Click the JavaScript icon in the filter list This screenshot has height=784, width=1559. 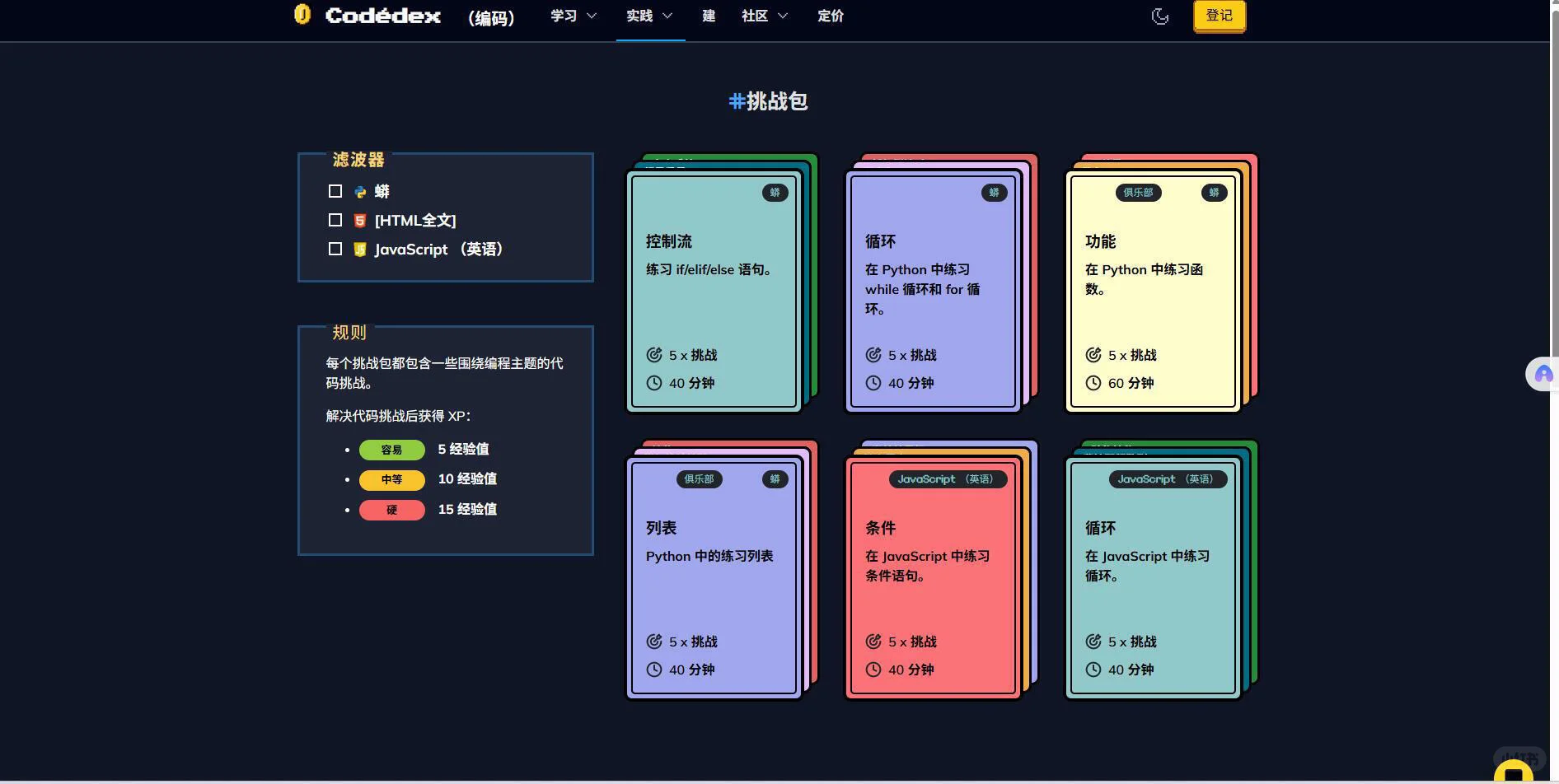[x=360, y=249]
